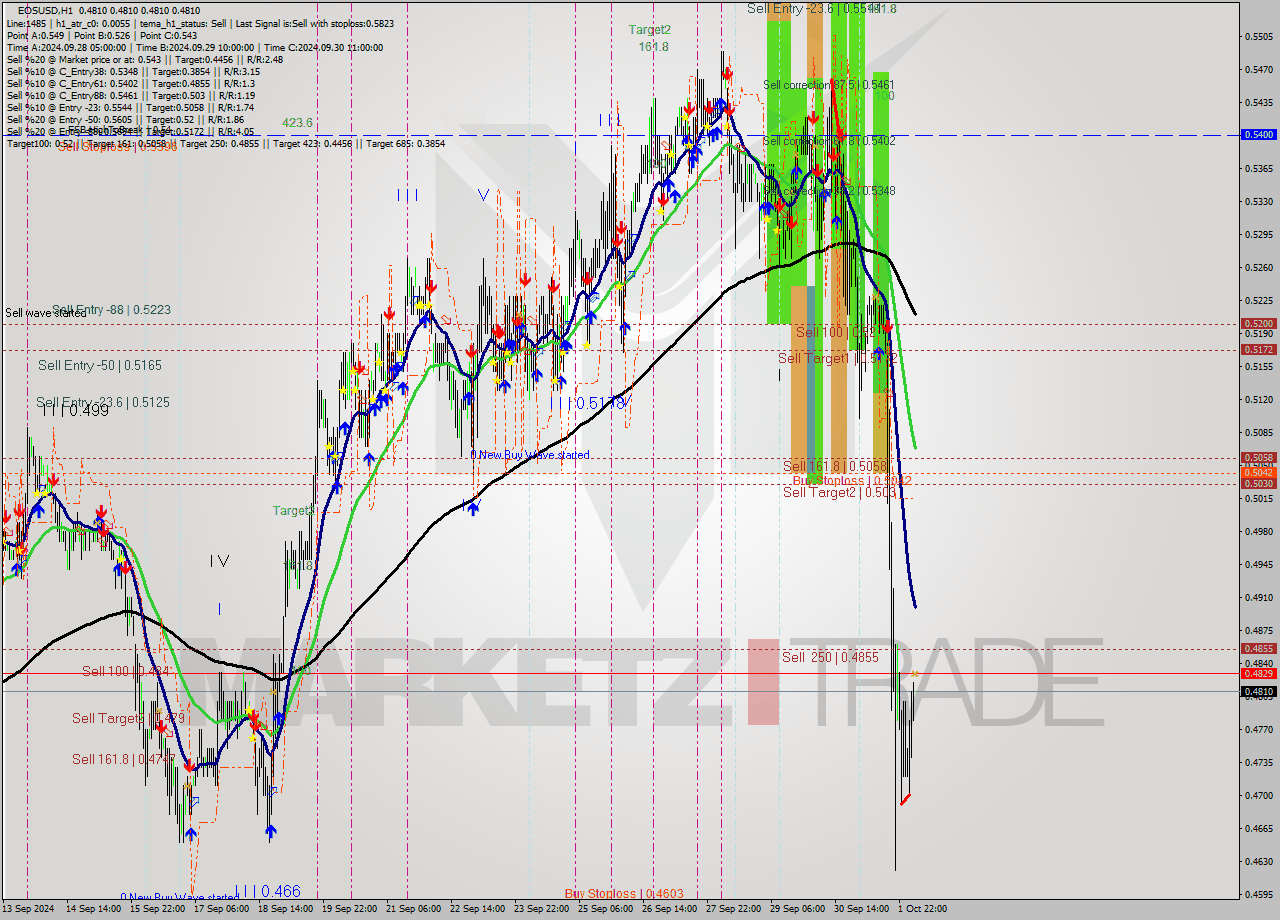Click the blue Roman numeral V wave label
This screenshot has width=1280, height=920.
point(483,195)
